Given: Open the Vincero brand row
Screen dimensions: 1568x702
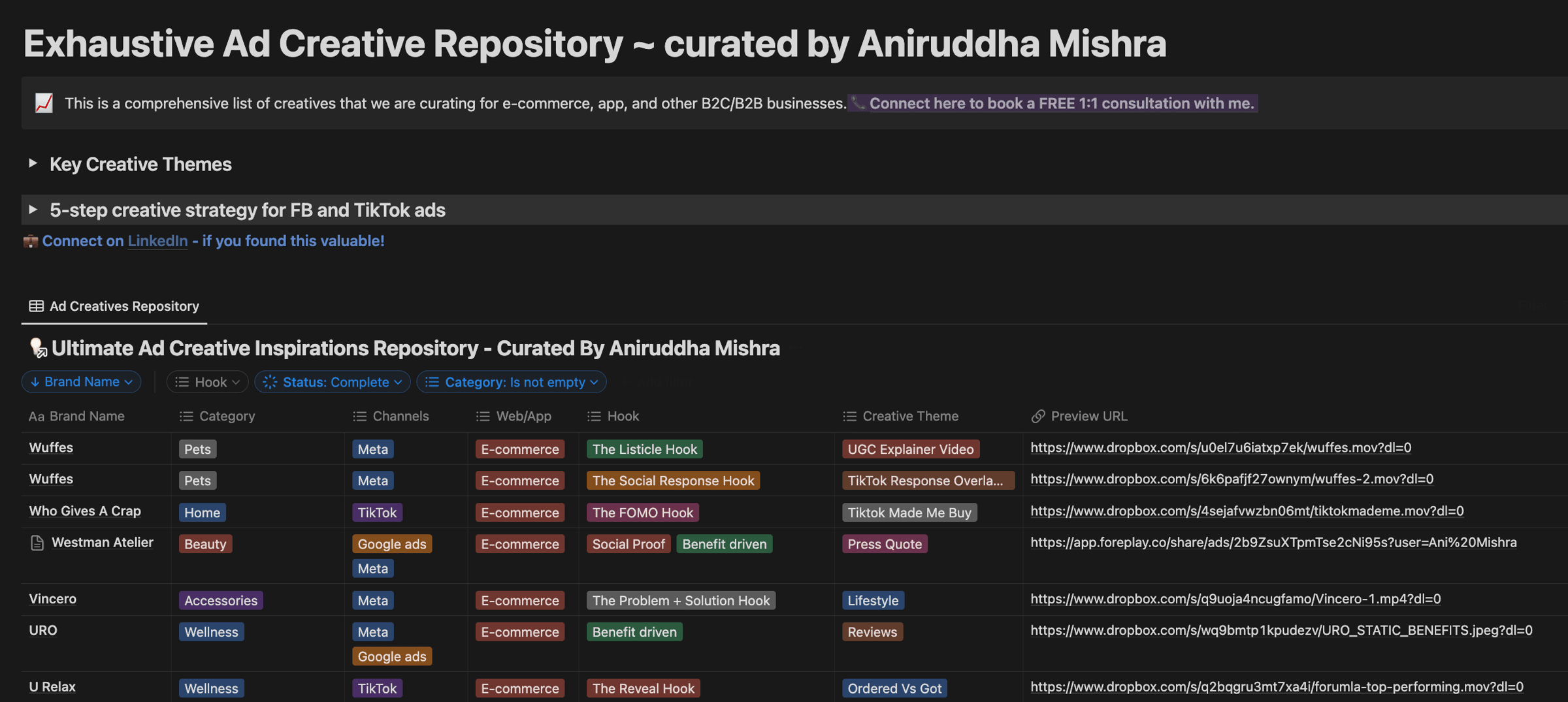Looking at the screenshot, I should click(52, 599).
